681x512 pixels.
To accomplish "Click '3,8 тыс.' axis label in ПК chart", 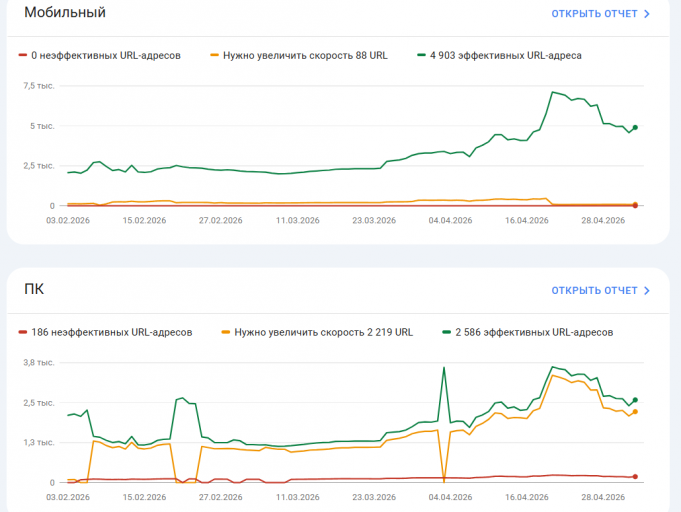I will 39,363.
